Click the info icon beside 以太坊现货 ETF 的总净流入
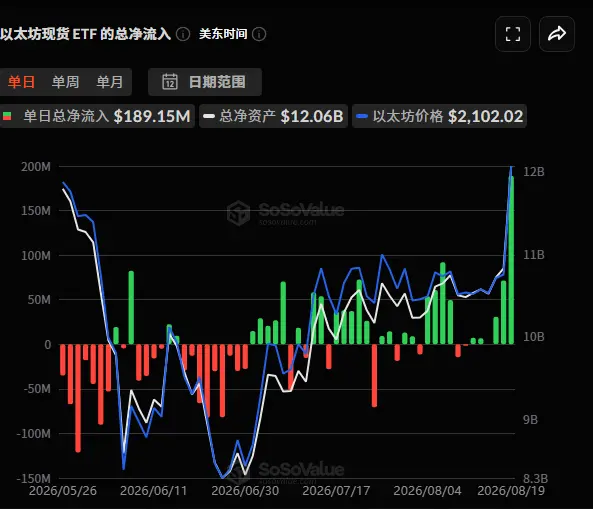593x509 pixels. tap(183, 34)
